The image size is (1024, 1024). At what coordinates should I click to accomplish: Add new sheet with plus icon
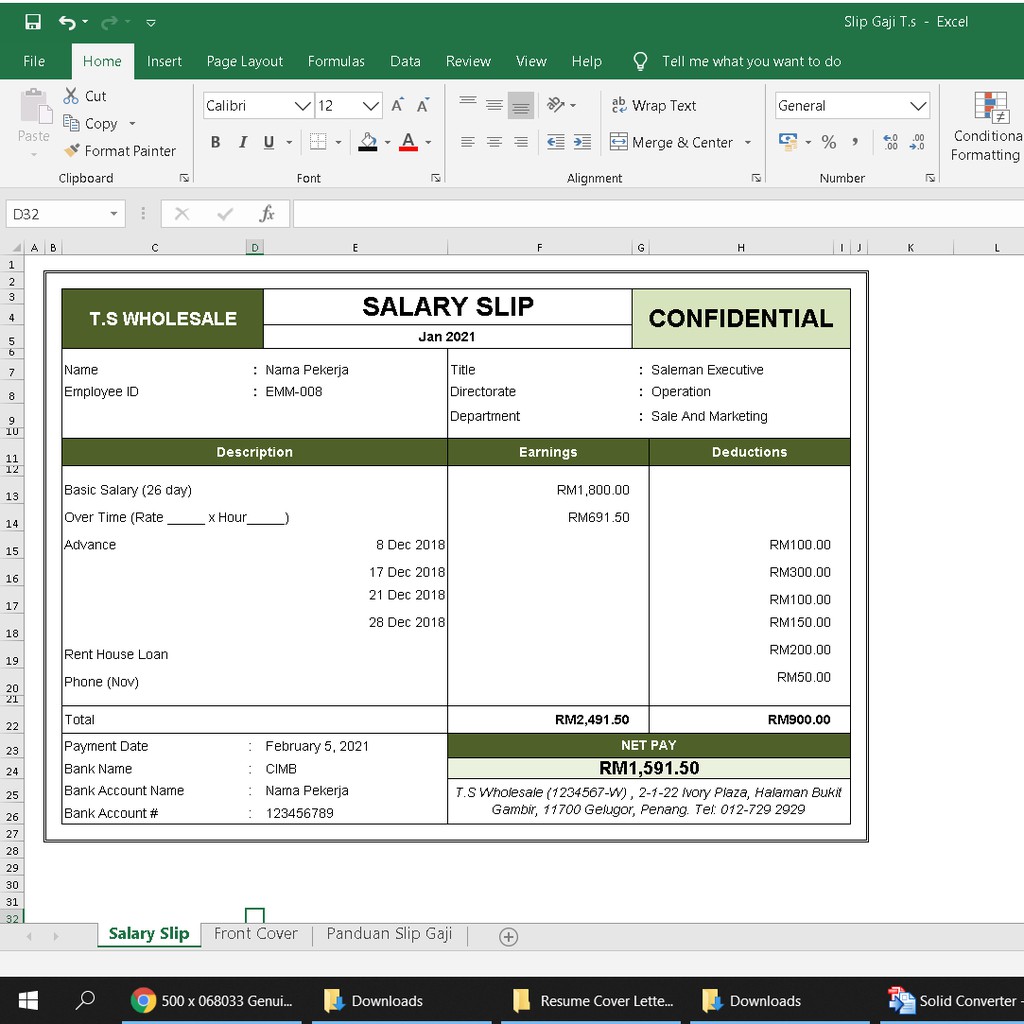pyautogui.click(x=508, y=937)
